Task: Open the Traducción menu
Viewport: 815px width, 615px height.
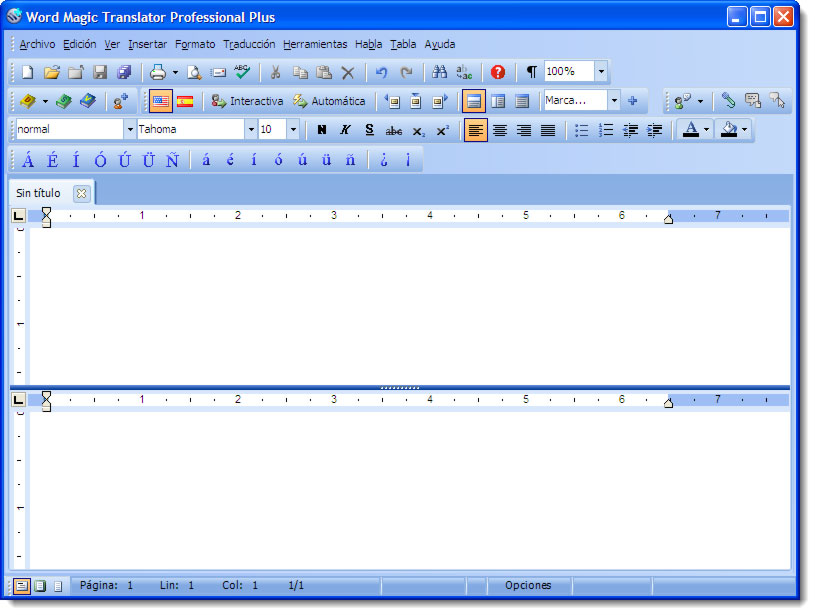Action: pyautogui.click(x=249, y=44)
